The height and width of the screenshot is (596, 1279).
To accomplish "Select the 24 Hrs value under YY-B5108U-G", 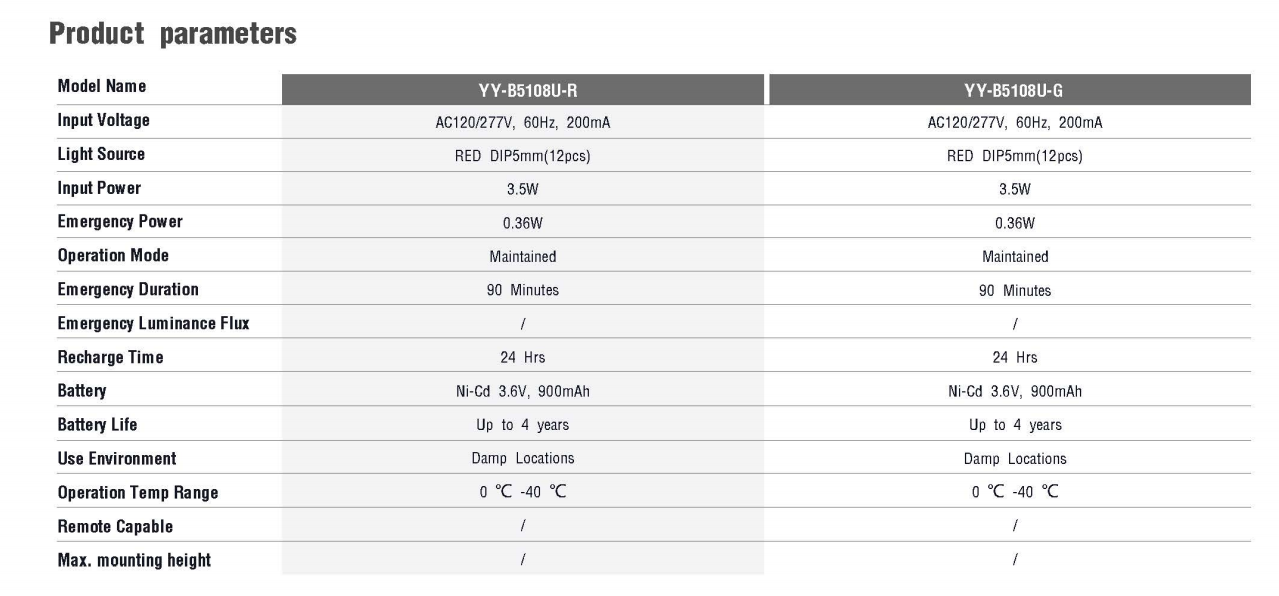I will [1015, 357].
